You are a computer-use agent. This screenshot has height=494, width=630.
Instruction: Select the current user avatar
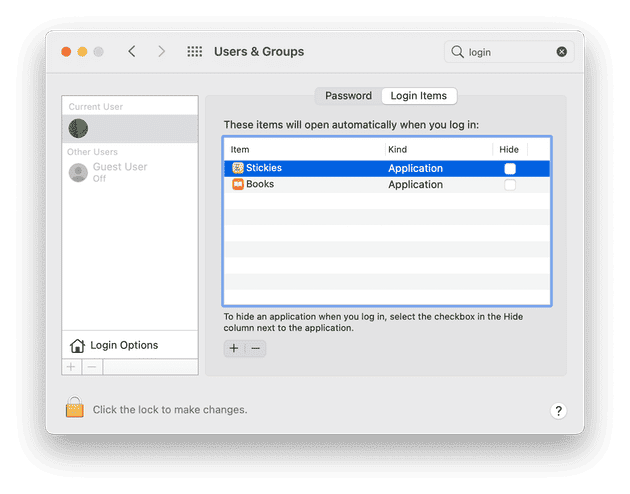pyautogui.click(x=78, y=129)
